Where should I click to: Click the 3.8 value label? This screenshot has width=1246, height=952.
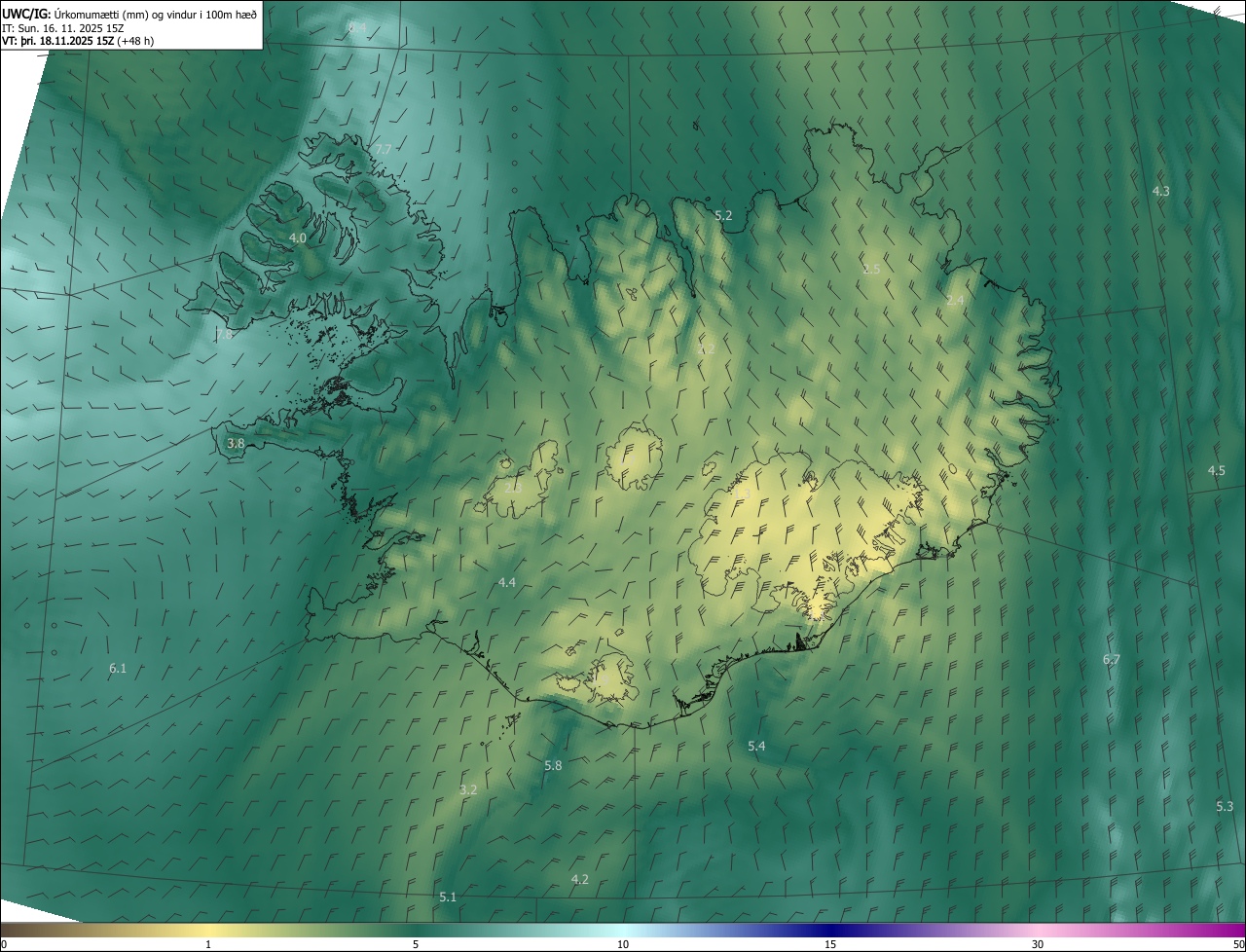pos(236,443)
